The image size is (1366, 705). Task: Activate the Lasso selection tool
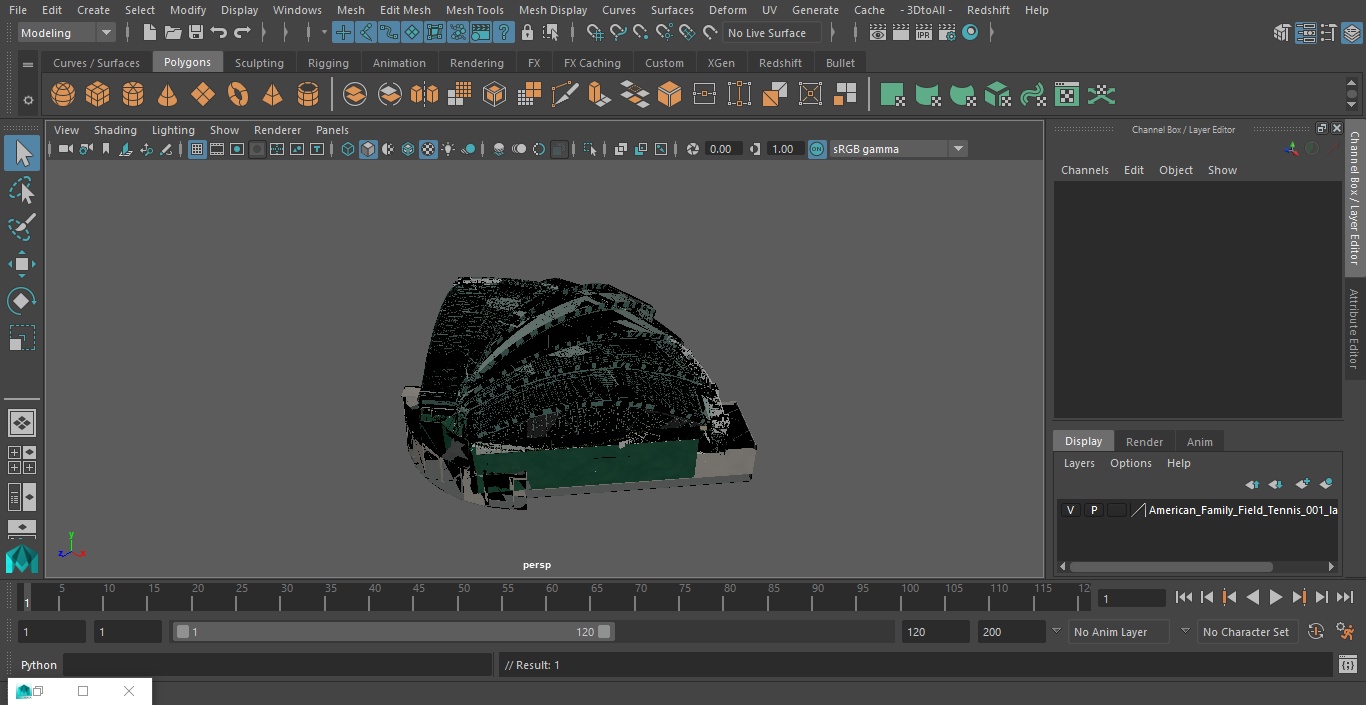pyautogui.click(x=22, y=190)
